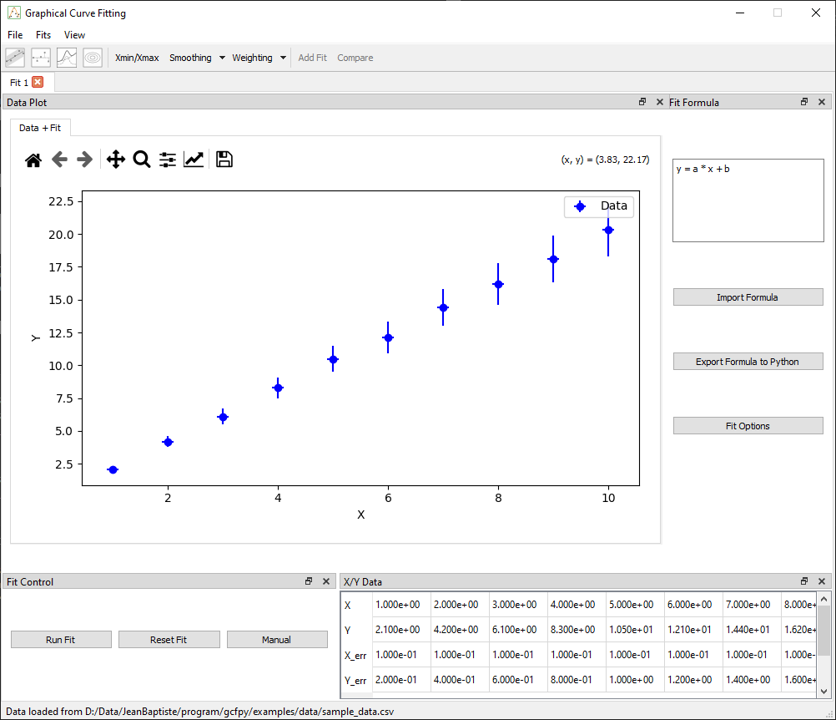Click the Reset Fit button
The height and width of the screenshot is (720, 836).
(168, 639)
